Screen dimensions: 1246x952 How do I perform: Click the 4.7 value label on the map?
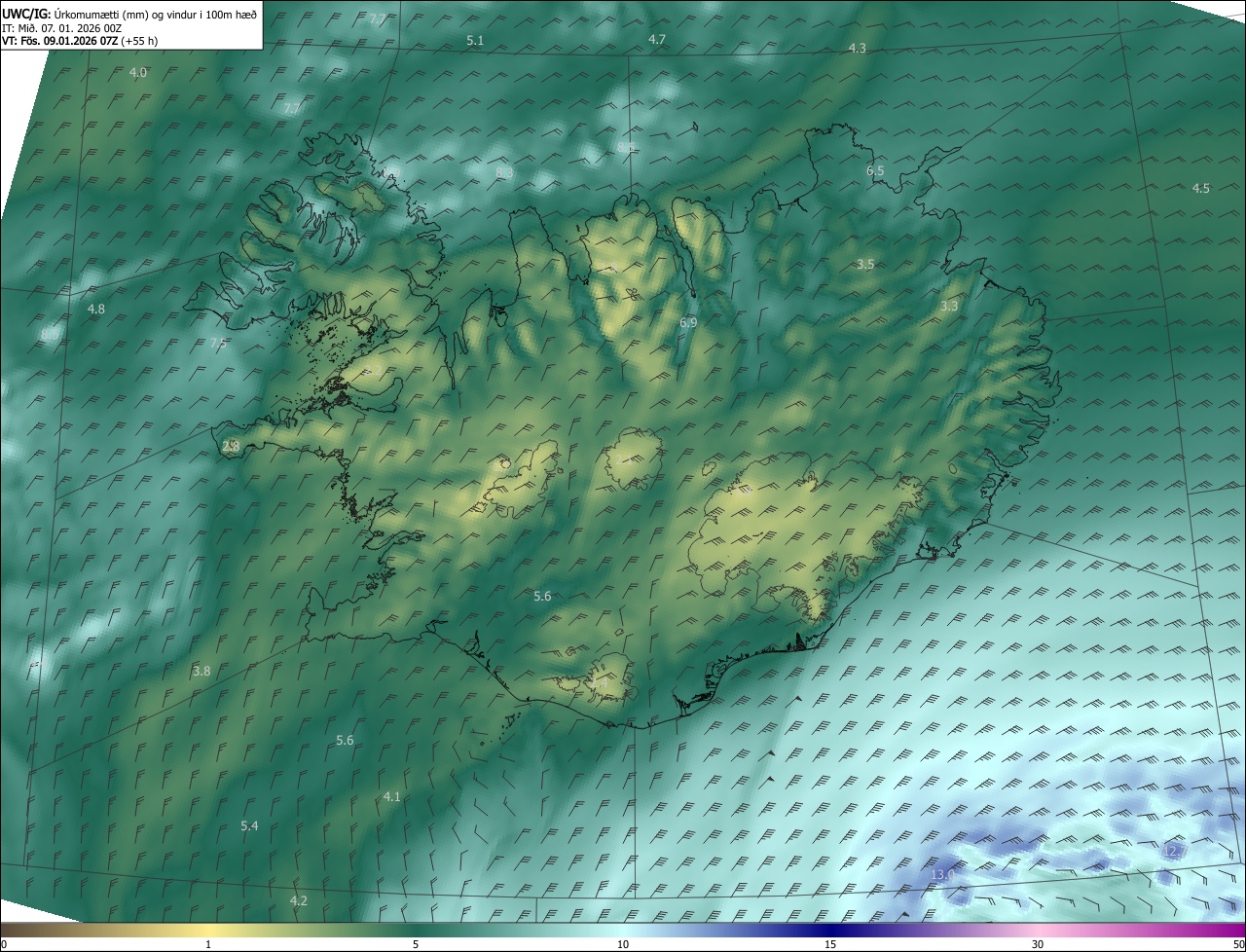[657, 39]
